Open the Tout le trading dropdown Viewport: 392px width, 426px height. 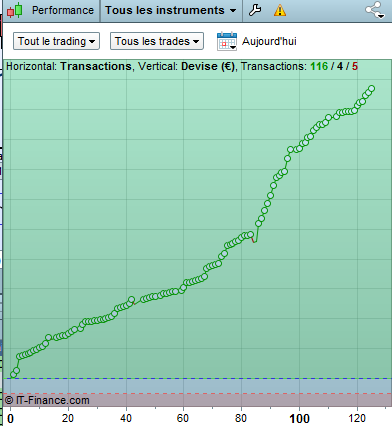[56, 41]
